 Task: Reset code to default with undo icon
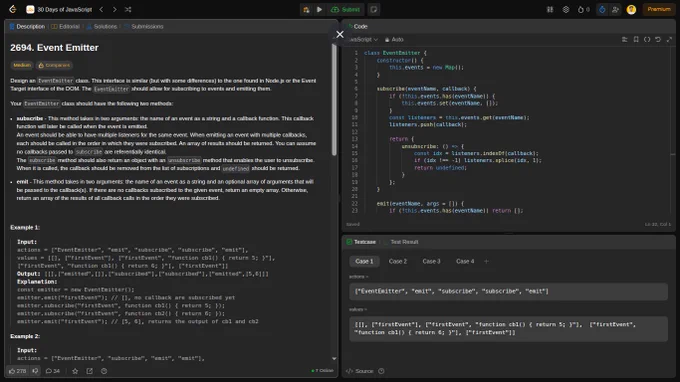[658, 39]
